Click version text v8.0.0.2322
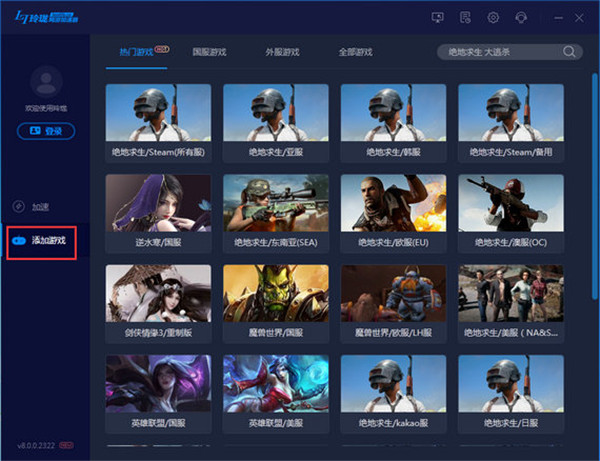 coord(36,445)
